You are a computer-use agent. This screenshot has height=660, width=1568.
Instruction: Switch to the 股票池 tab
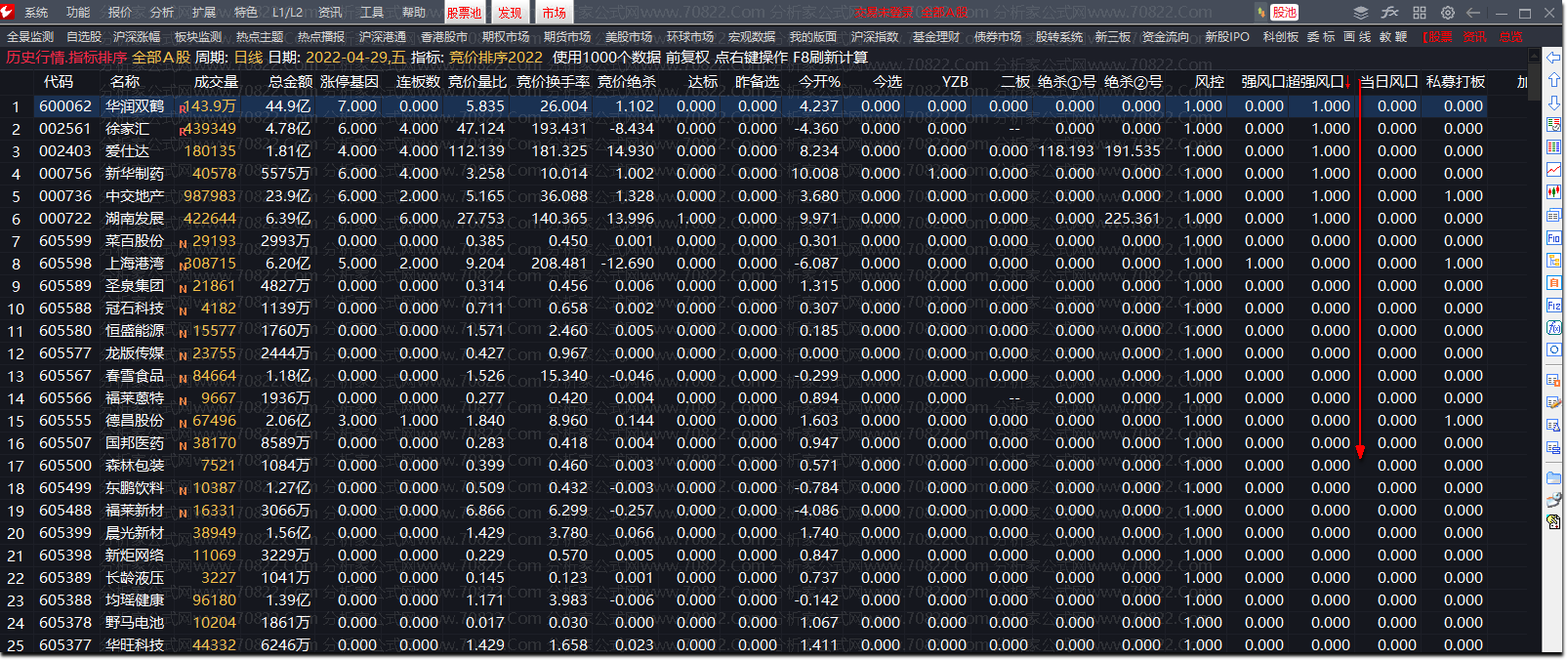465,13
